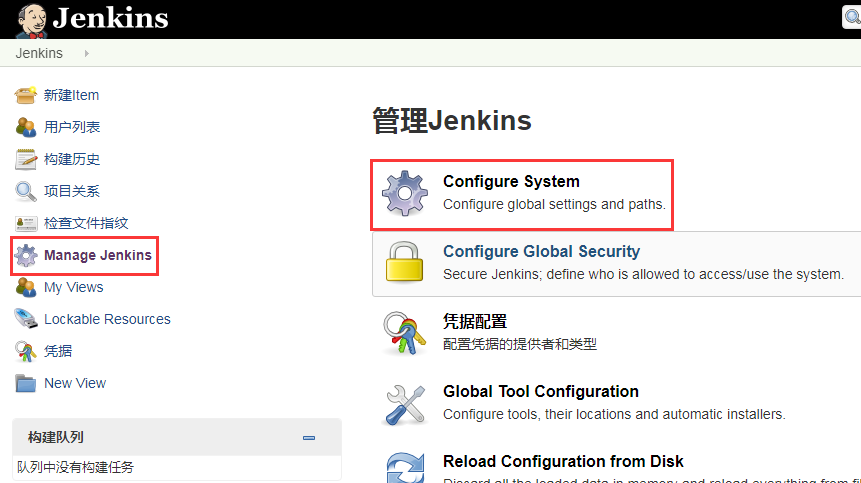Click the 凭据配置 keys icon
The width and height of the screenshot is (861, 483).
coord(405,333)
